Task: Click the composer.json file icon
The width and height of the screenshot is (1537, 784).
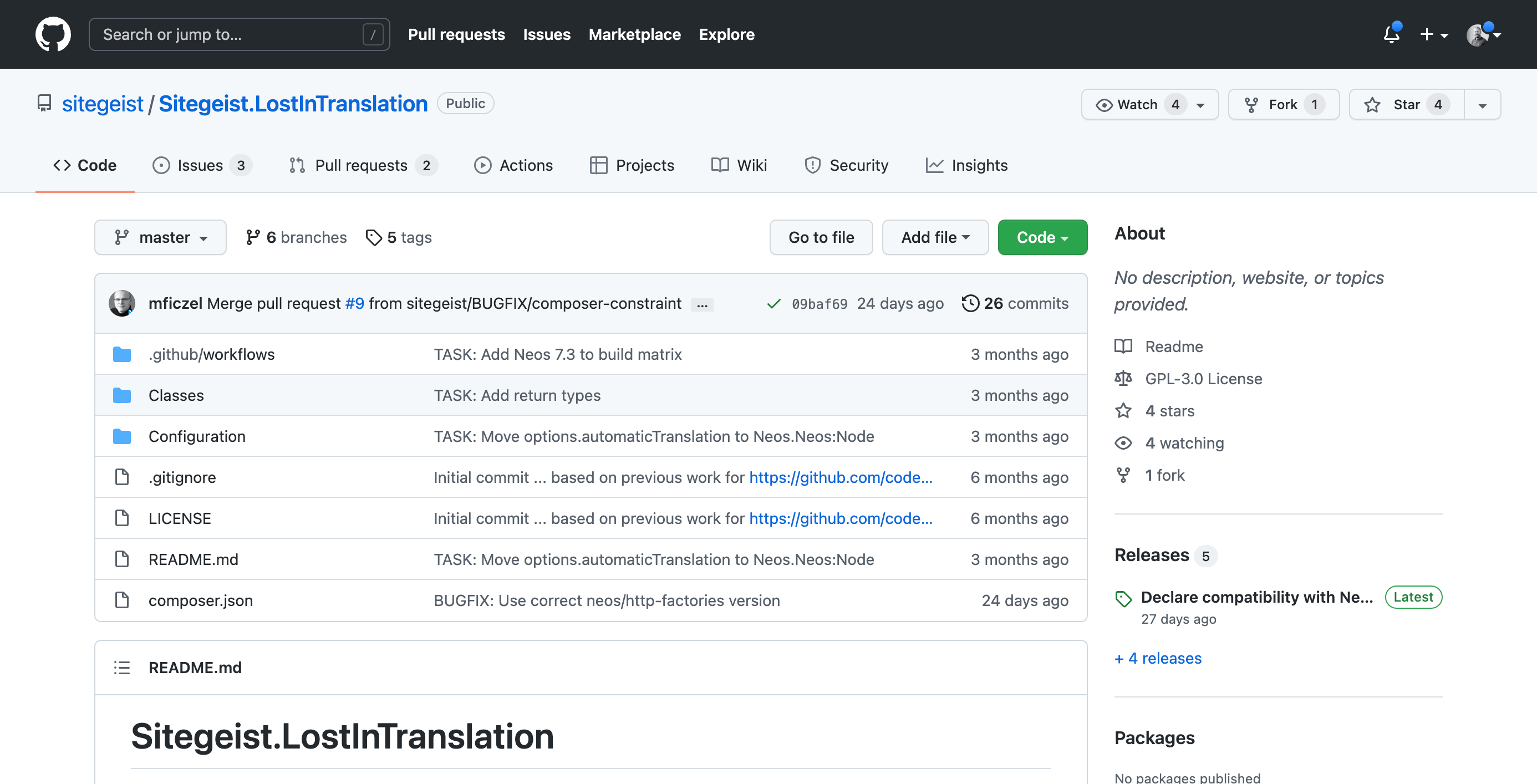Action: pos(122,600)
